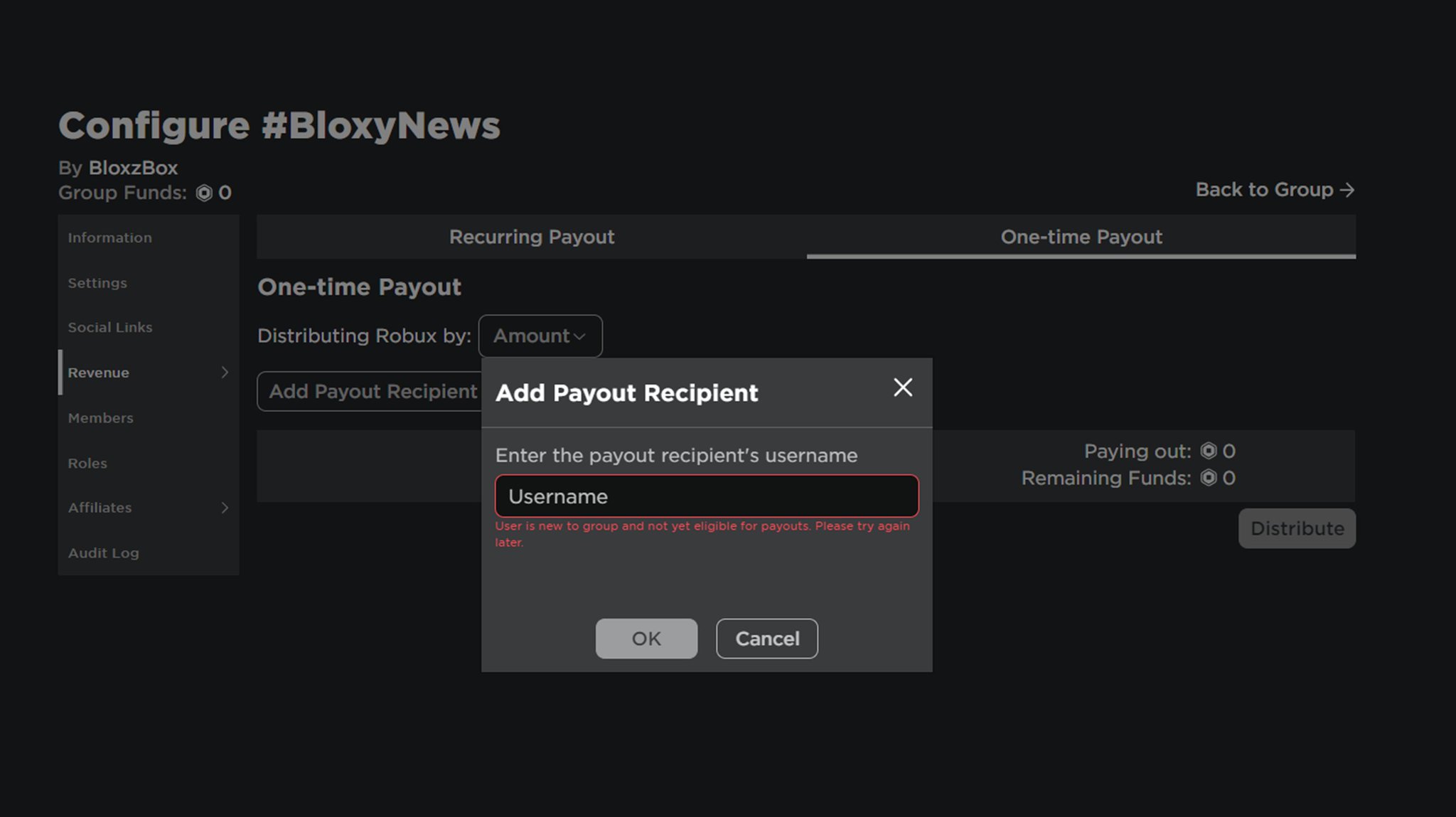Click the Affiliates section expand arrow

[x=224, y=507]
